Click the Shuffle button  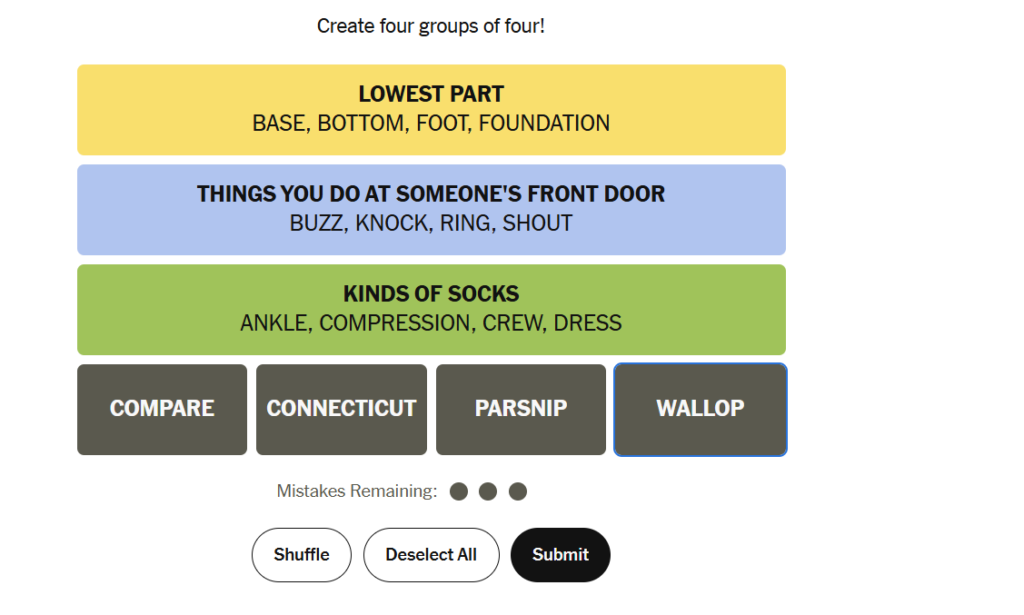click(x=302, y=555)
